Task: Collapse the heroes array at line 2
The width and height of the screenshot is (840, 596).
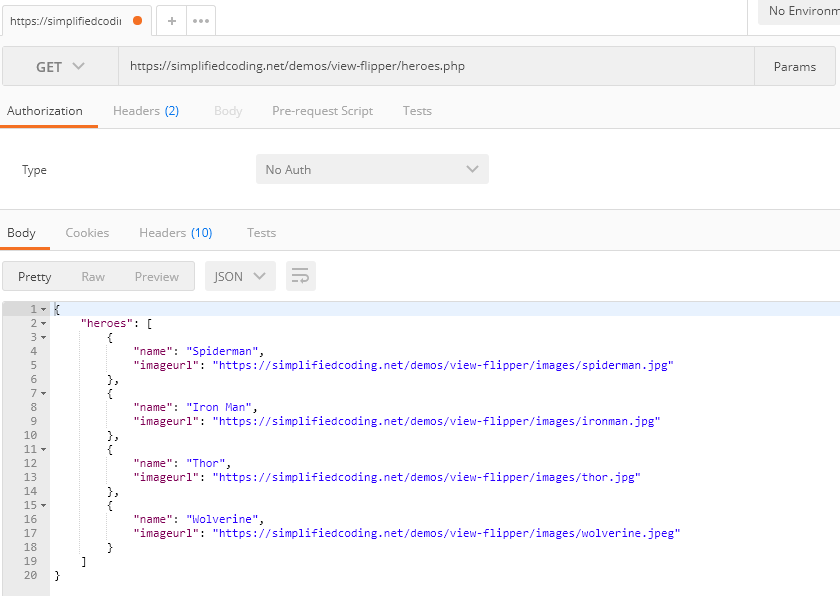Action: point(43,323)
